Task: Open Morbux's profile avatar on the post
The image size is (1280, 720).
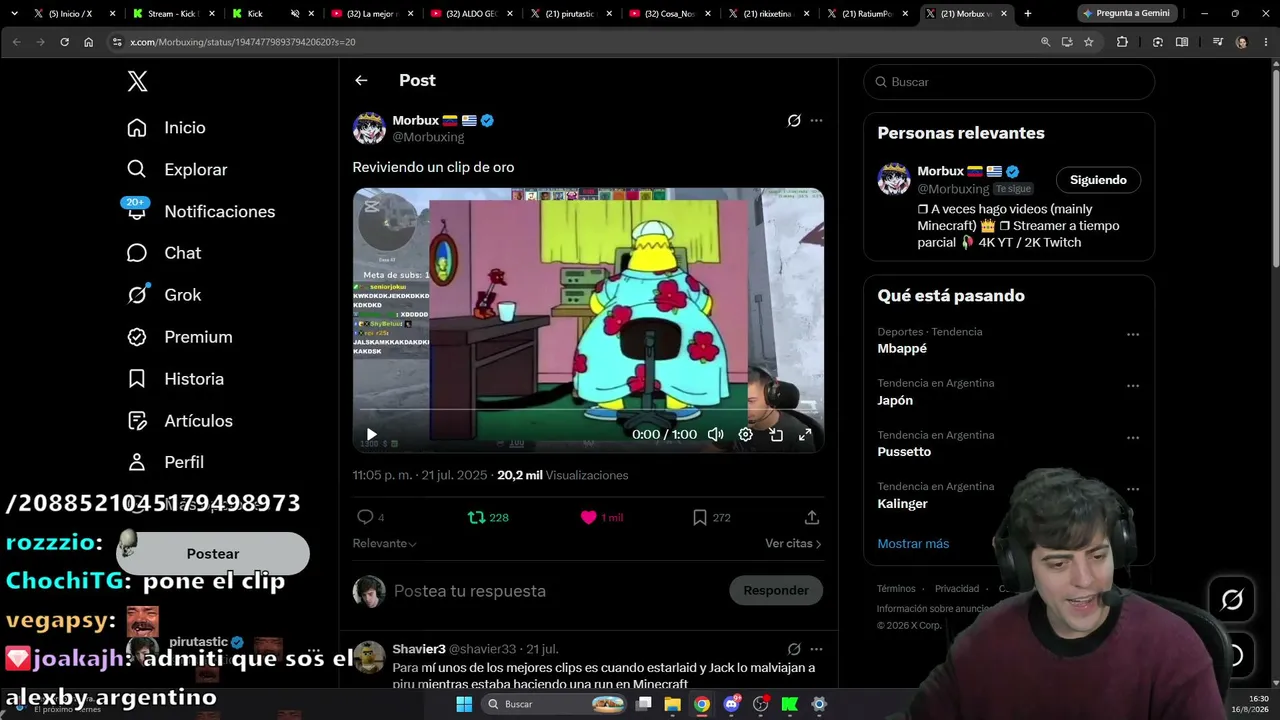Action: coord(369,128)
